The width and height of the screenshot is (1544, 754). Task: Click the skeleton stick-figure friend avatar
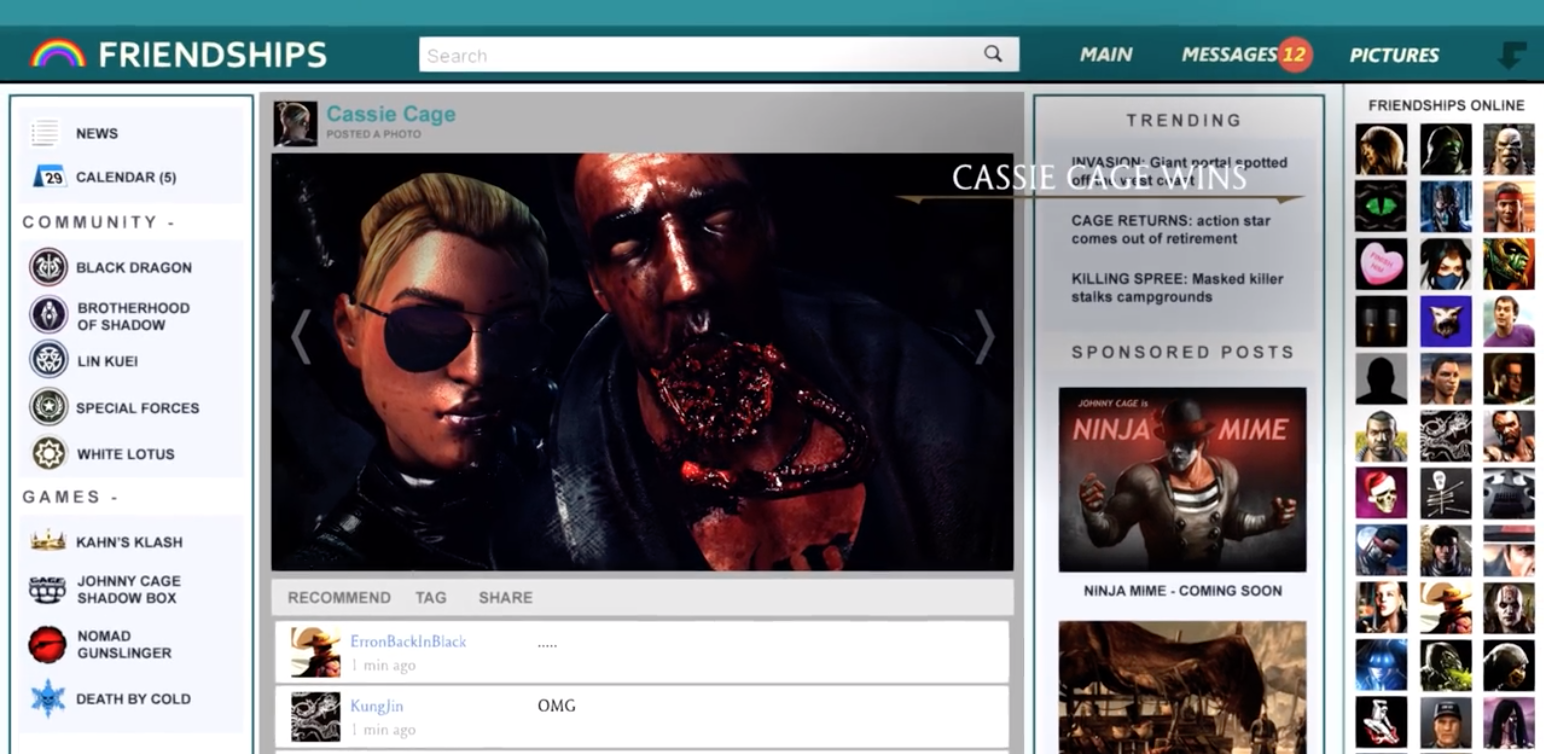pos(1445,493)
